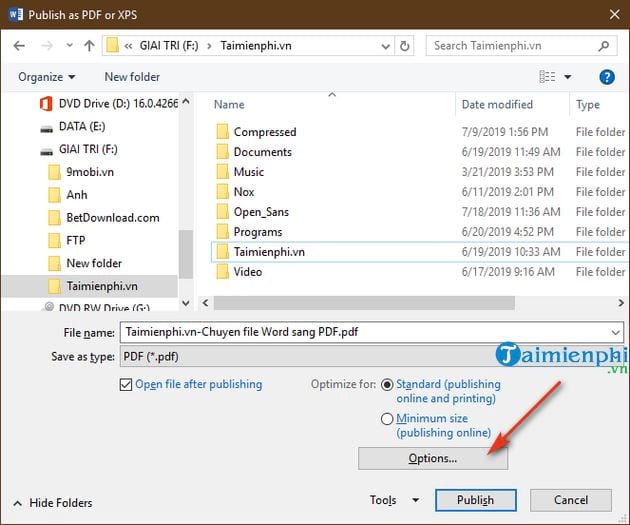Change the view layout icon
630x525 pixels.
[x=547, y=76]
